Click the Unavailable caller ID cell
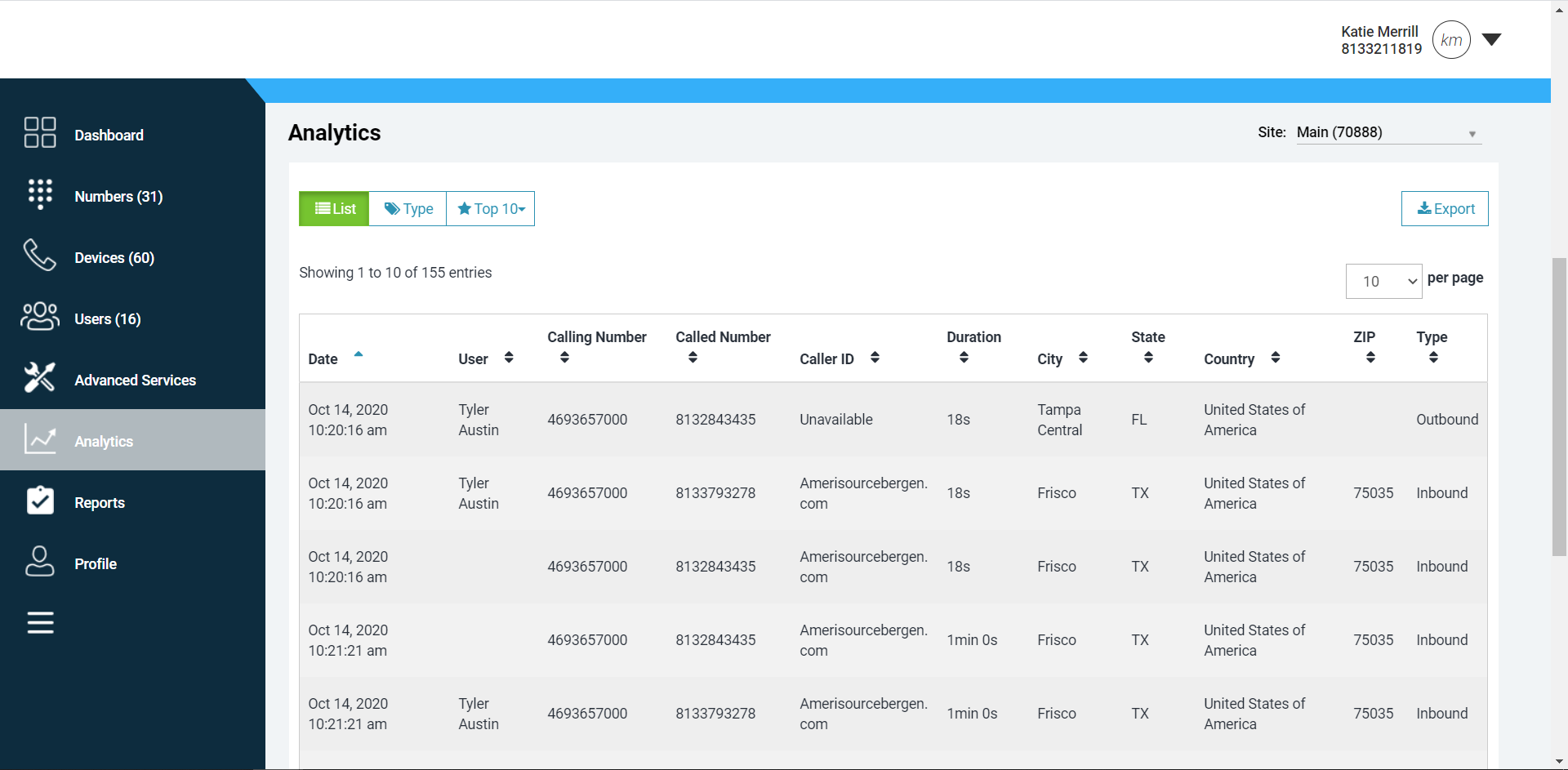The image size is (1568, 770). coord(836,420)
